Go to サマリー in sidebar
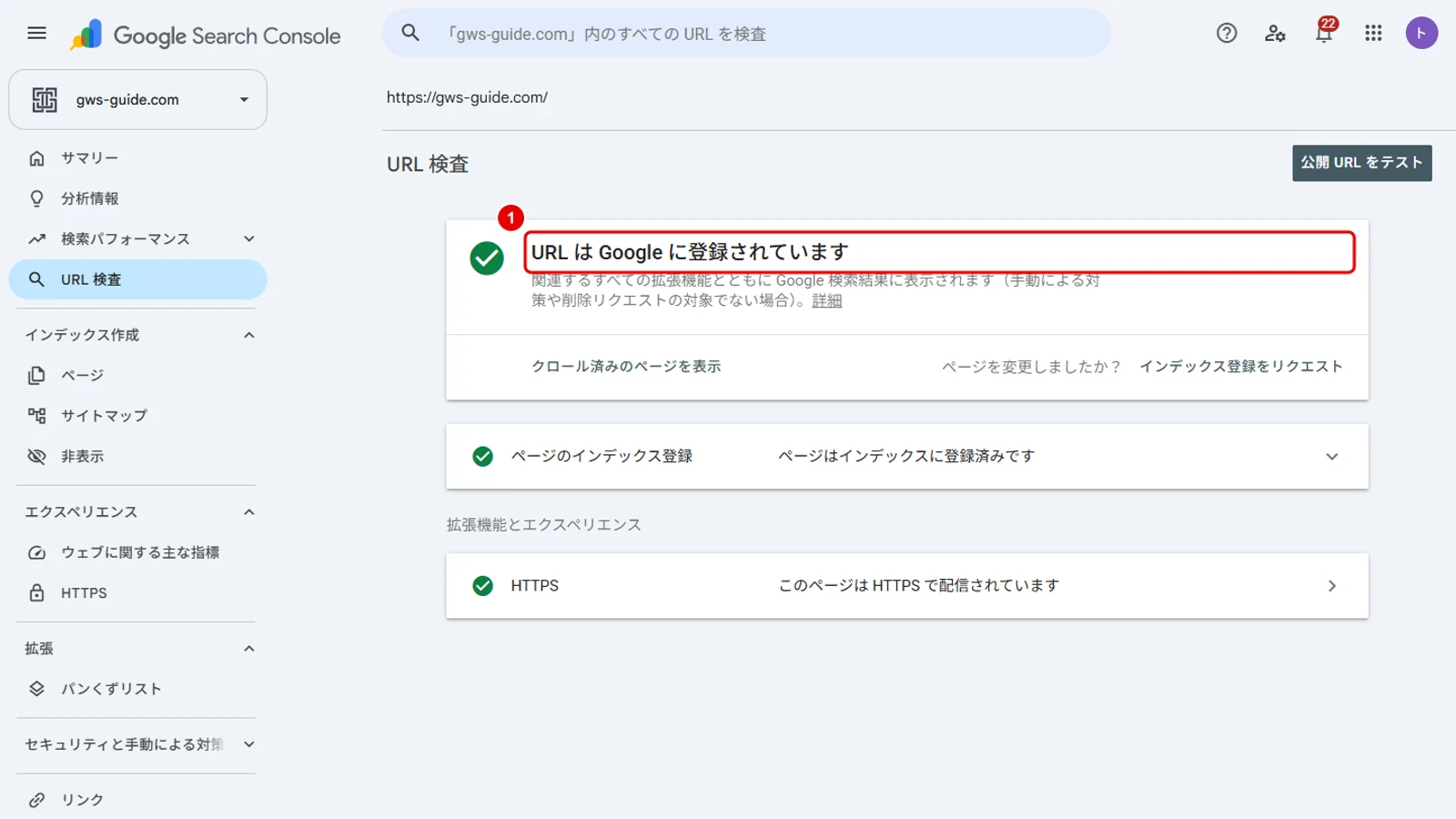1456x819 pixels. (137, 158)
